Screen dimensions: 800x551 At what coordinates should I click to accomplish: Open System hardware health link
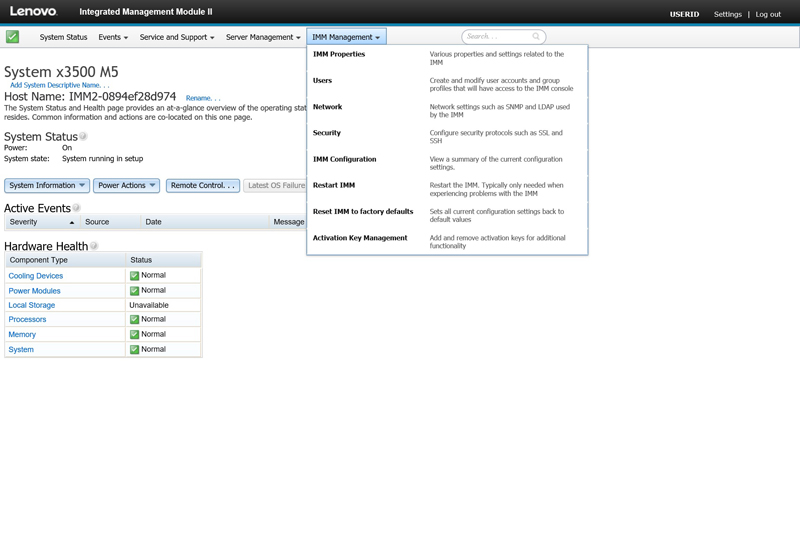[x=21, y=349]
